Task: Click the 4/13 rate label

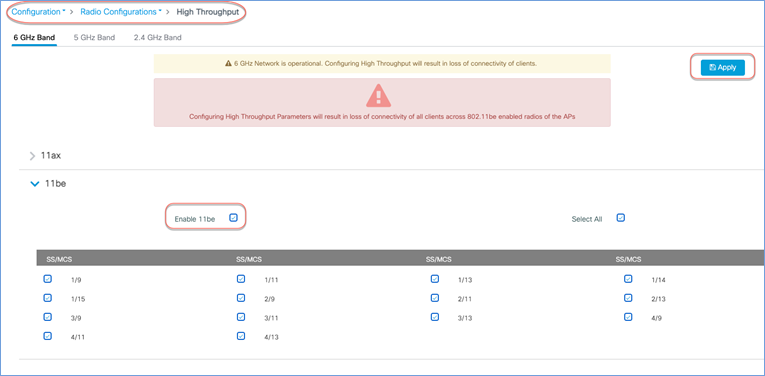Action: point(272,337)
